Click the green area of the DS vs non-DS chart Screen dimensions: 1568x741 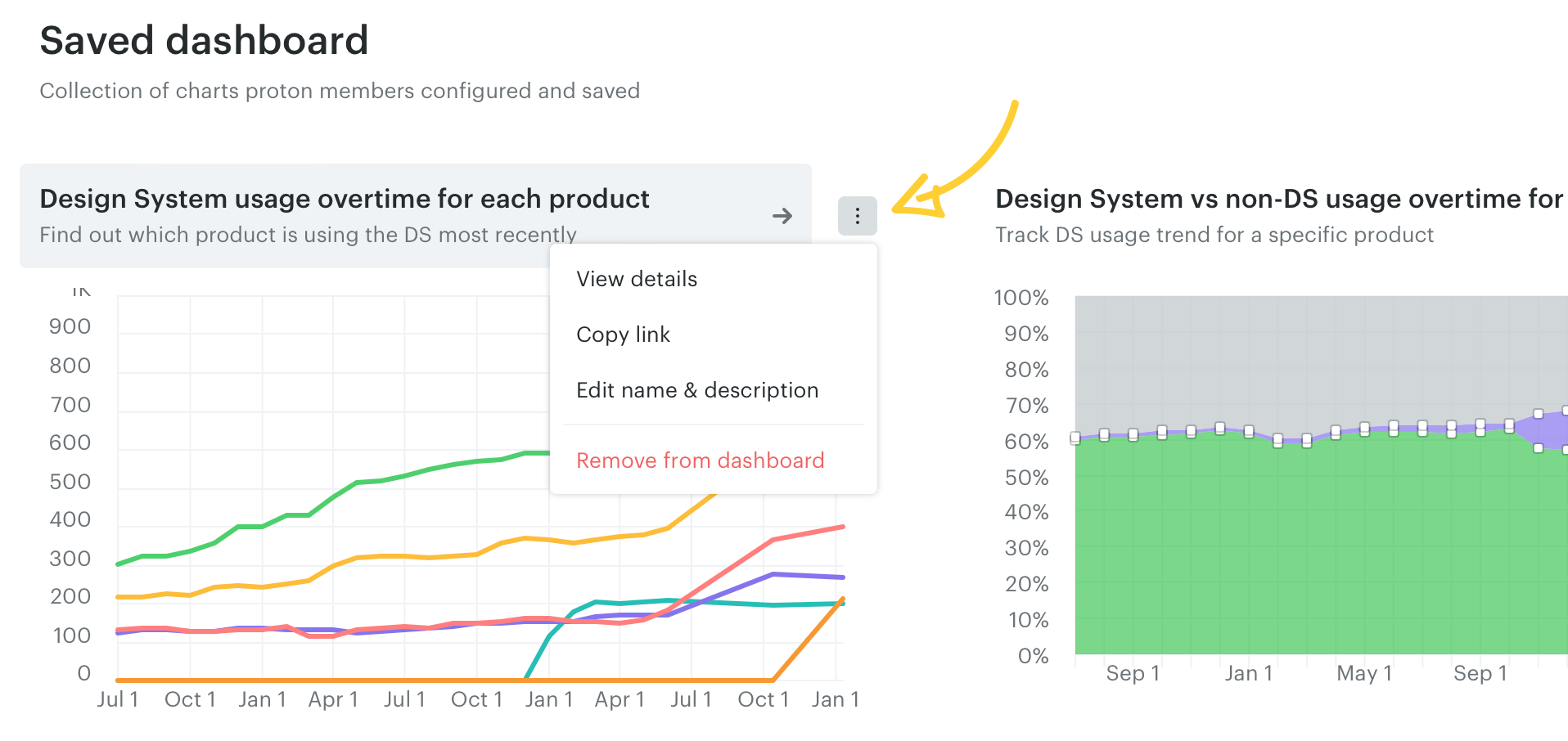[x=1309, y=556]
